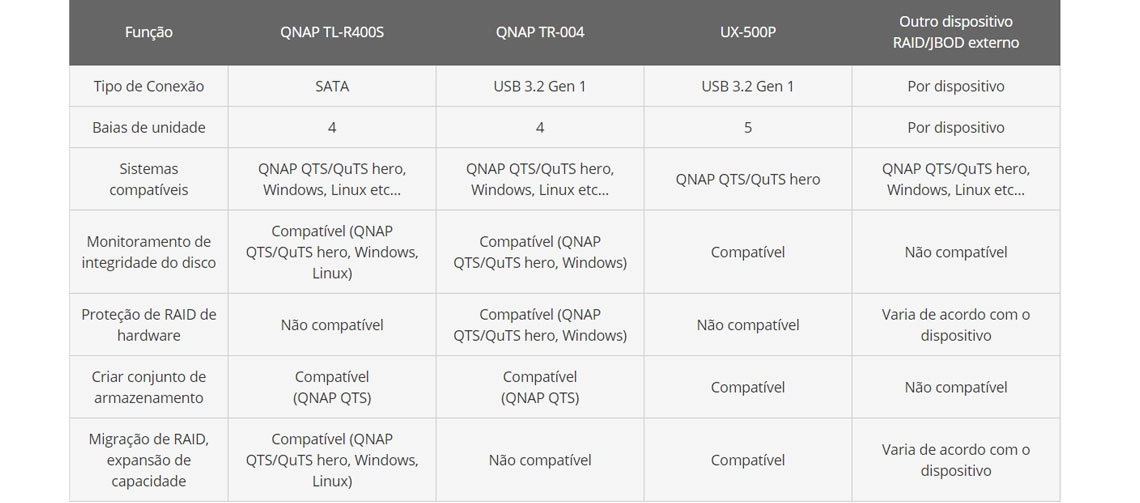Click USB 3.2 Gen 1 under QNAP TR-004

539,86
